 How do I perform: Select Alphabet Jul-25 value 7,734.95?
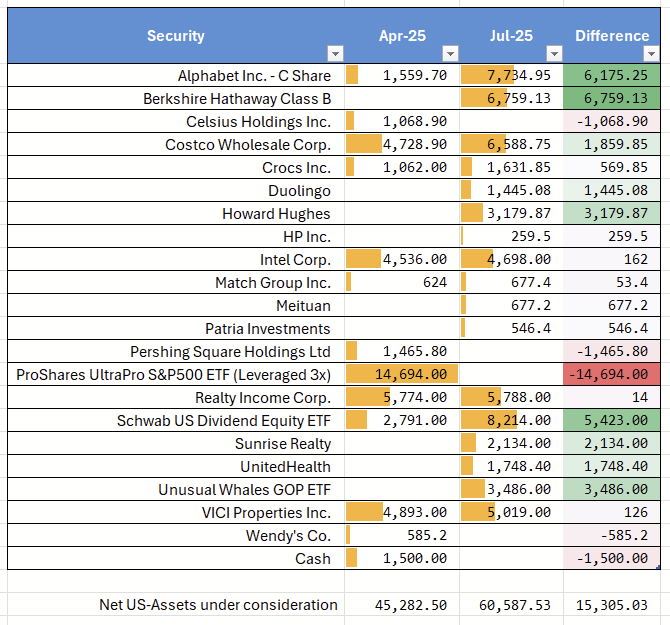[511, 76]
